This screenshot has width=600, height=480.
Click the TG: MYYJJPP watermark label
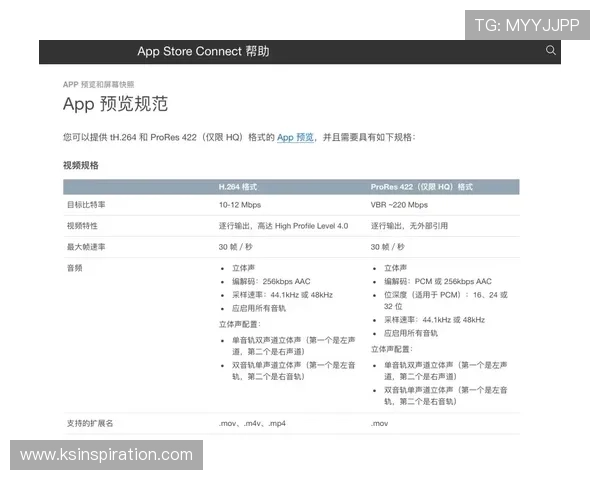(526, 25)
